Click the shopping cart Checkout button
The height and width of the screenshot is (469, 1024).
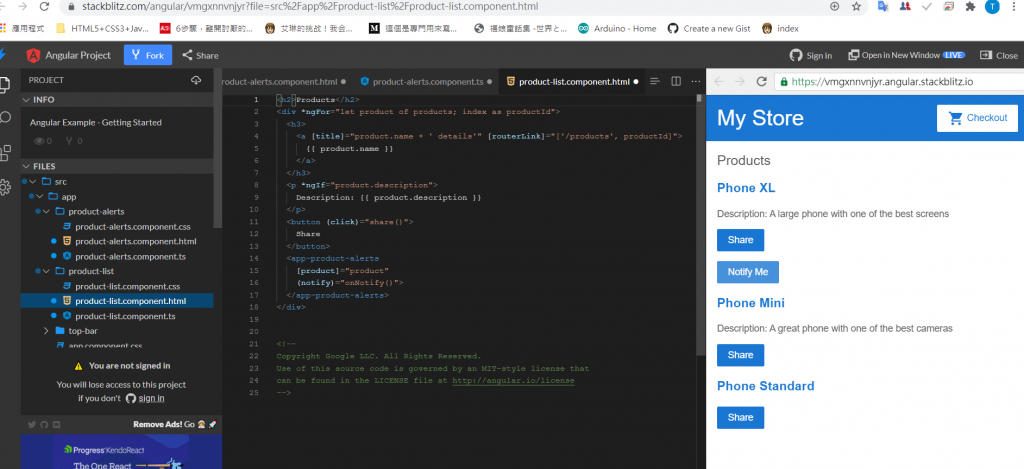tap(977, 118)
